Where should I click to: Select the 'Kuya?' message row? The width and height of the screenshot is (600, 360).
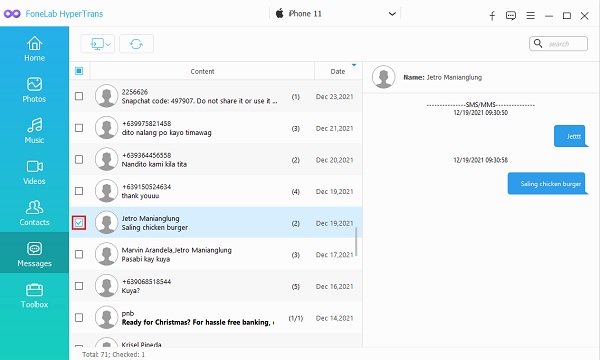216,286
